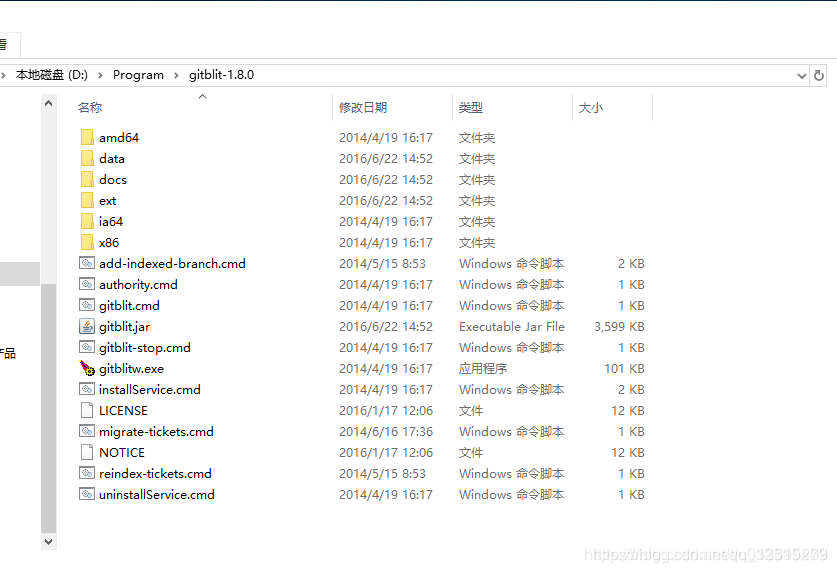
Task: Select file authority.cmd
Action: [x=138, y=284]
